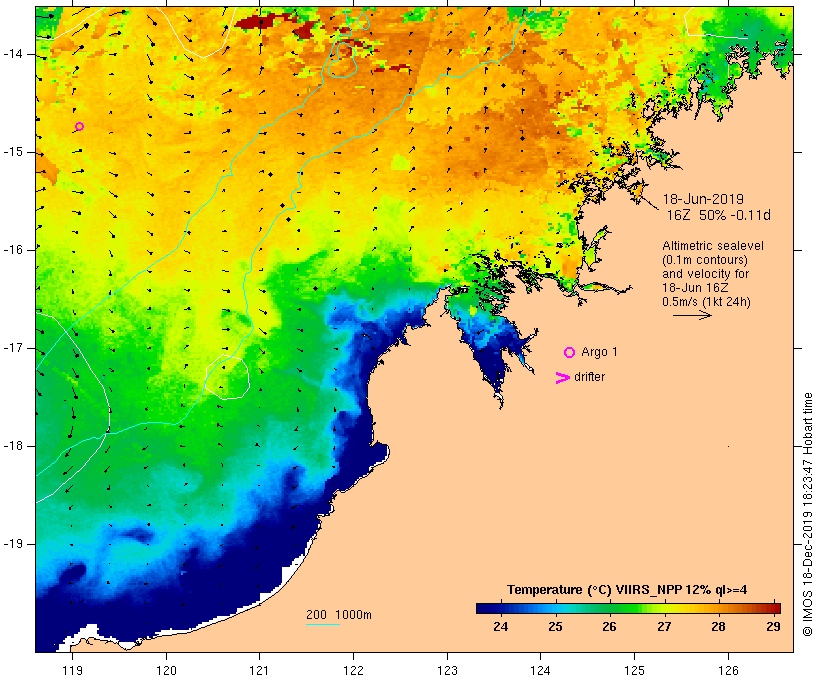
Task: Click the latitude label -16
Action: point(13,250)
